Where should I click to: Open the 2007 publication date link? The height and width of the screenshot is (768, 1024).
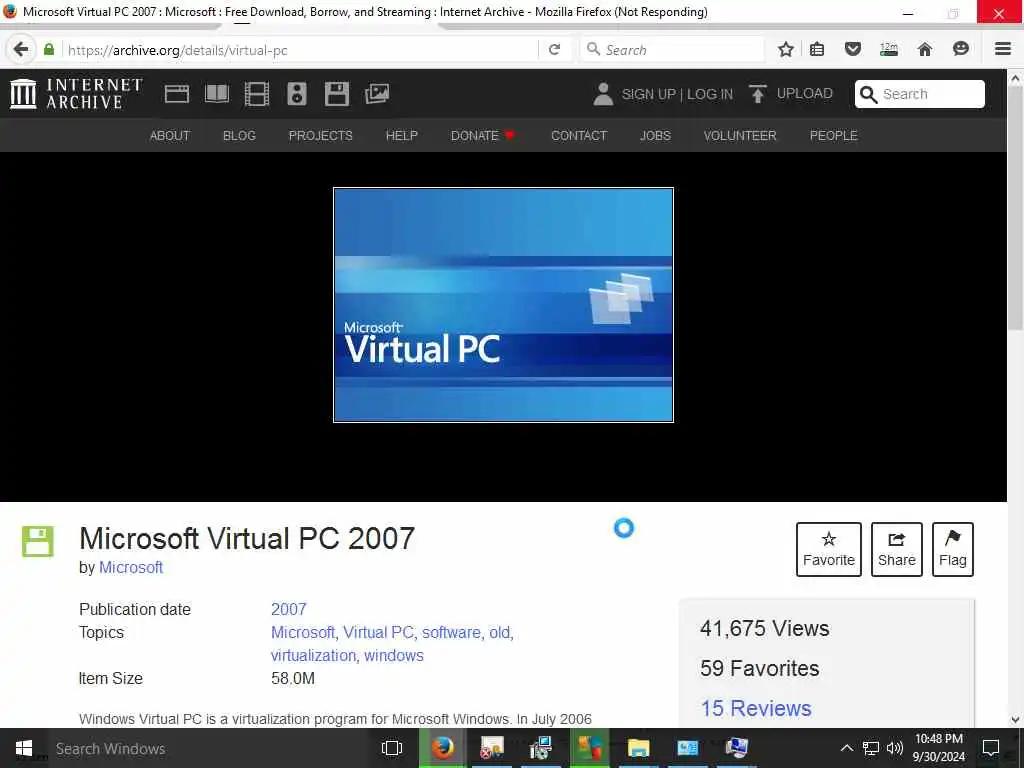[x=289, y=609]
